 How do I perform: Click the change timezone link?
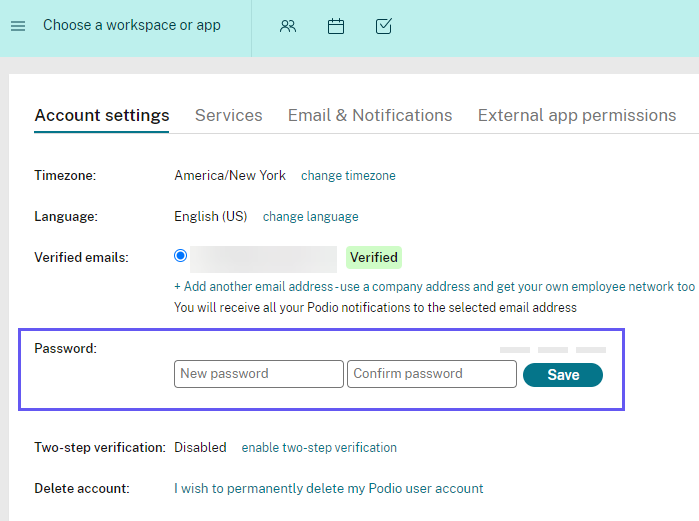click(x=348, y=176)
